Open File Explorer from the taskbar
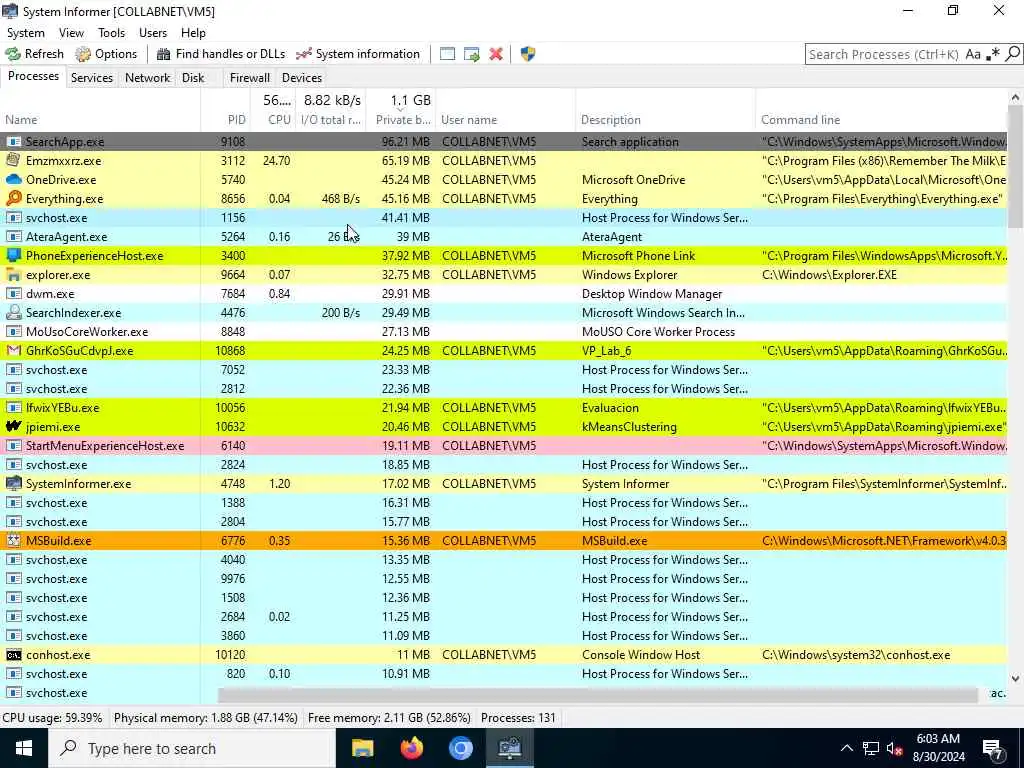Screen dimensions: 1024x768 pos(362,748)
